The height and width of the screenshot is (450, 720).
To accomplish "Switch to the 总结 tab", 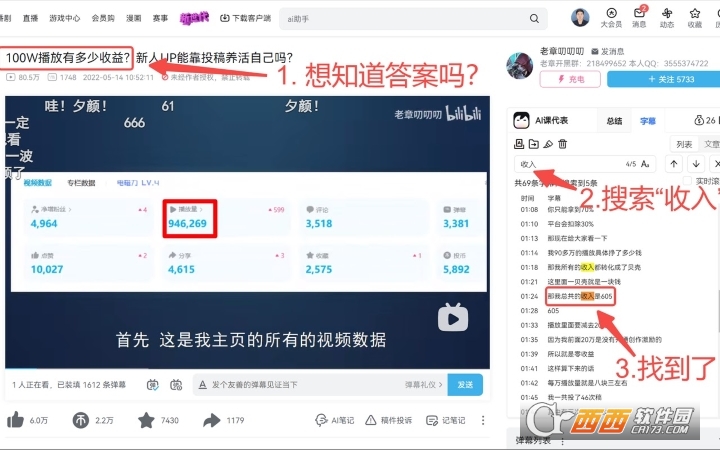I will [x=614, y=121].
